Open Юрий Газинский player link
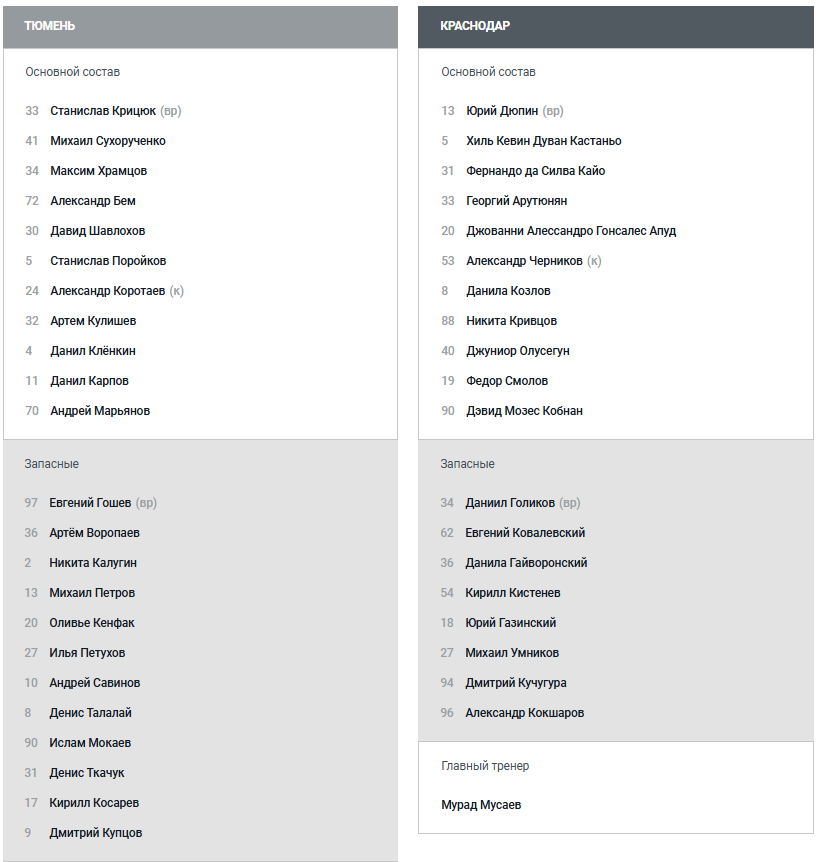This screenshot has width=823, height=862. 510,623
